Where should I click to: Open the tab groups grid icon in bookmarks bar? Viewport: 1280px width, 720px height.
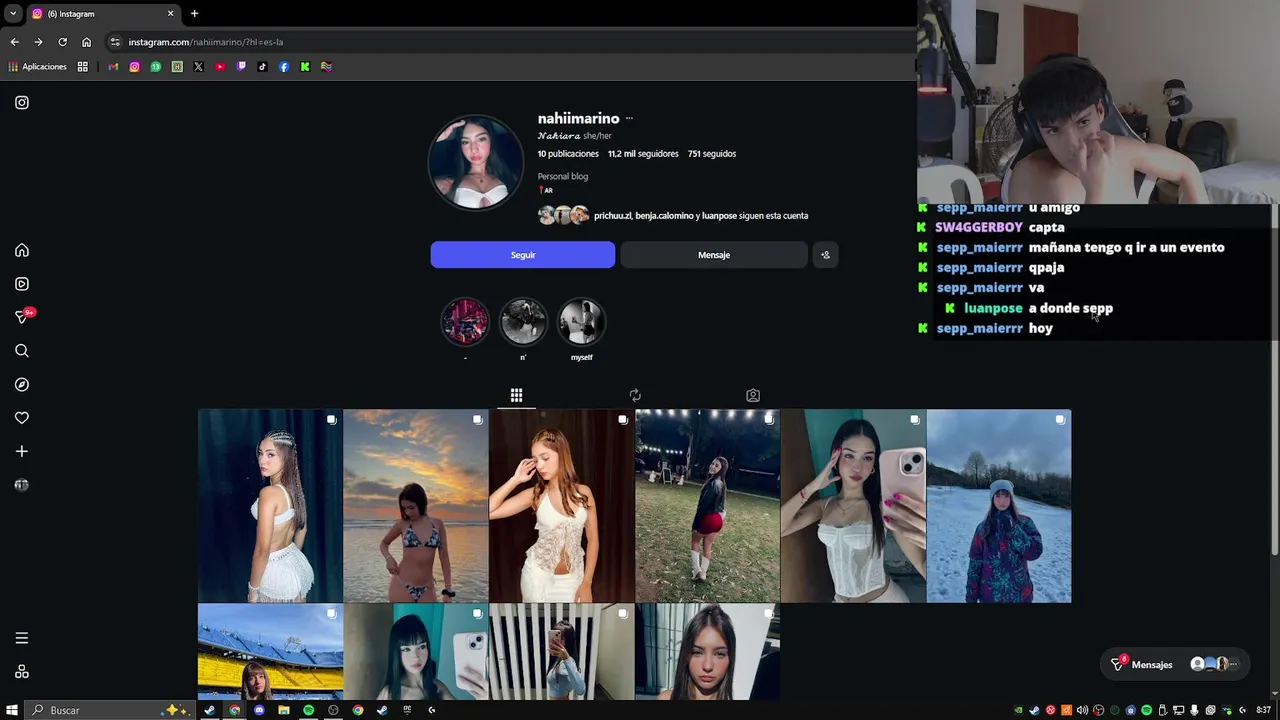point(83,67)
